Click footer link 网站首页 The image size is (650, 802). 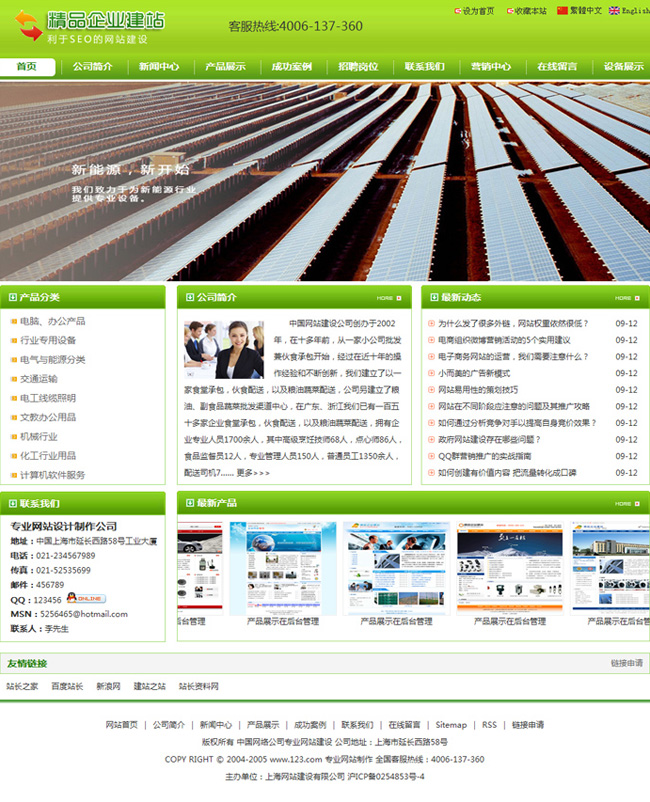point(122,725)
